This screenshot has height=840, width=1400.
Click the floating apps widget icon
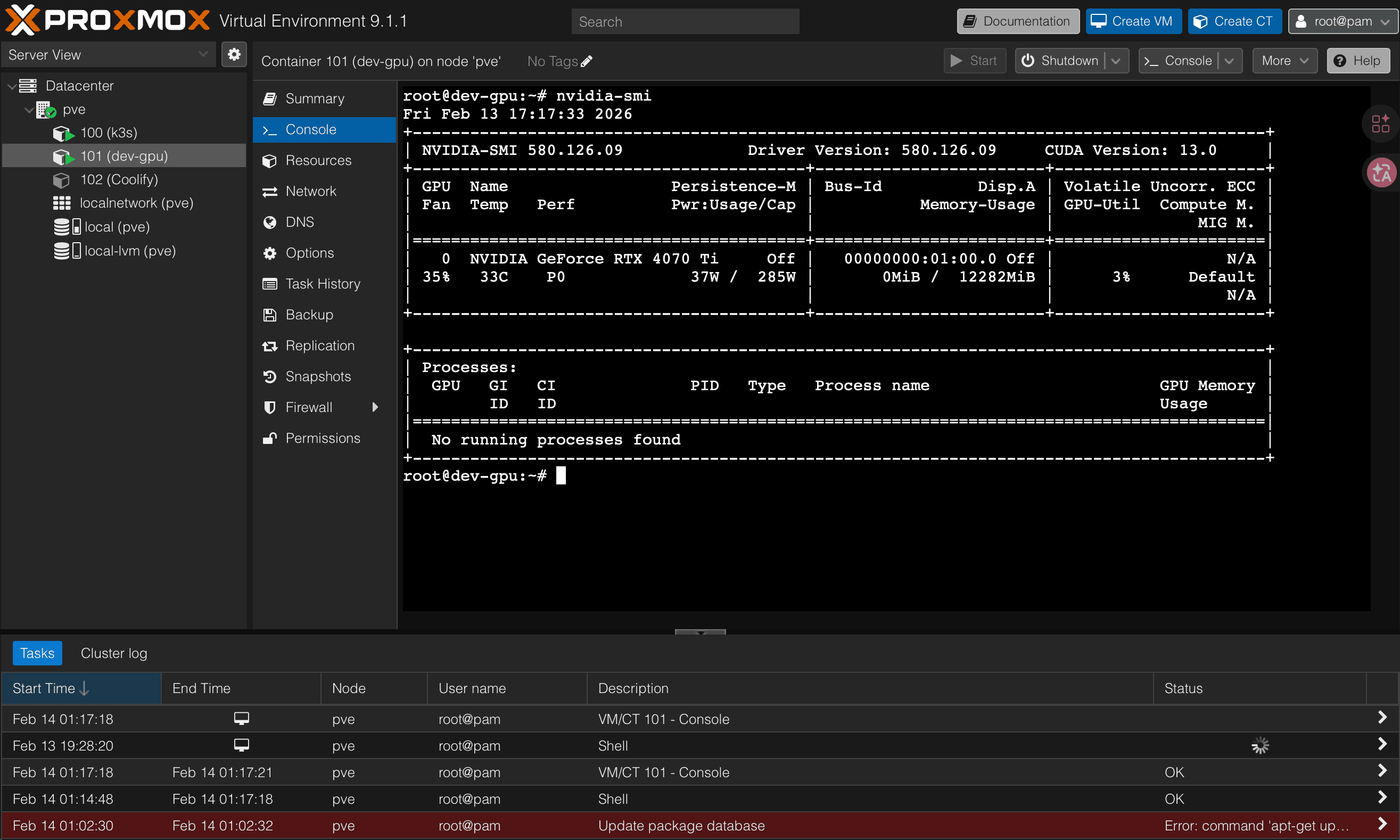[x=1381, y=123]
